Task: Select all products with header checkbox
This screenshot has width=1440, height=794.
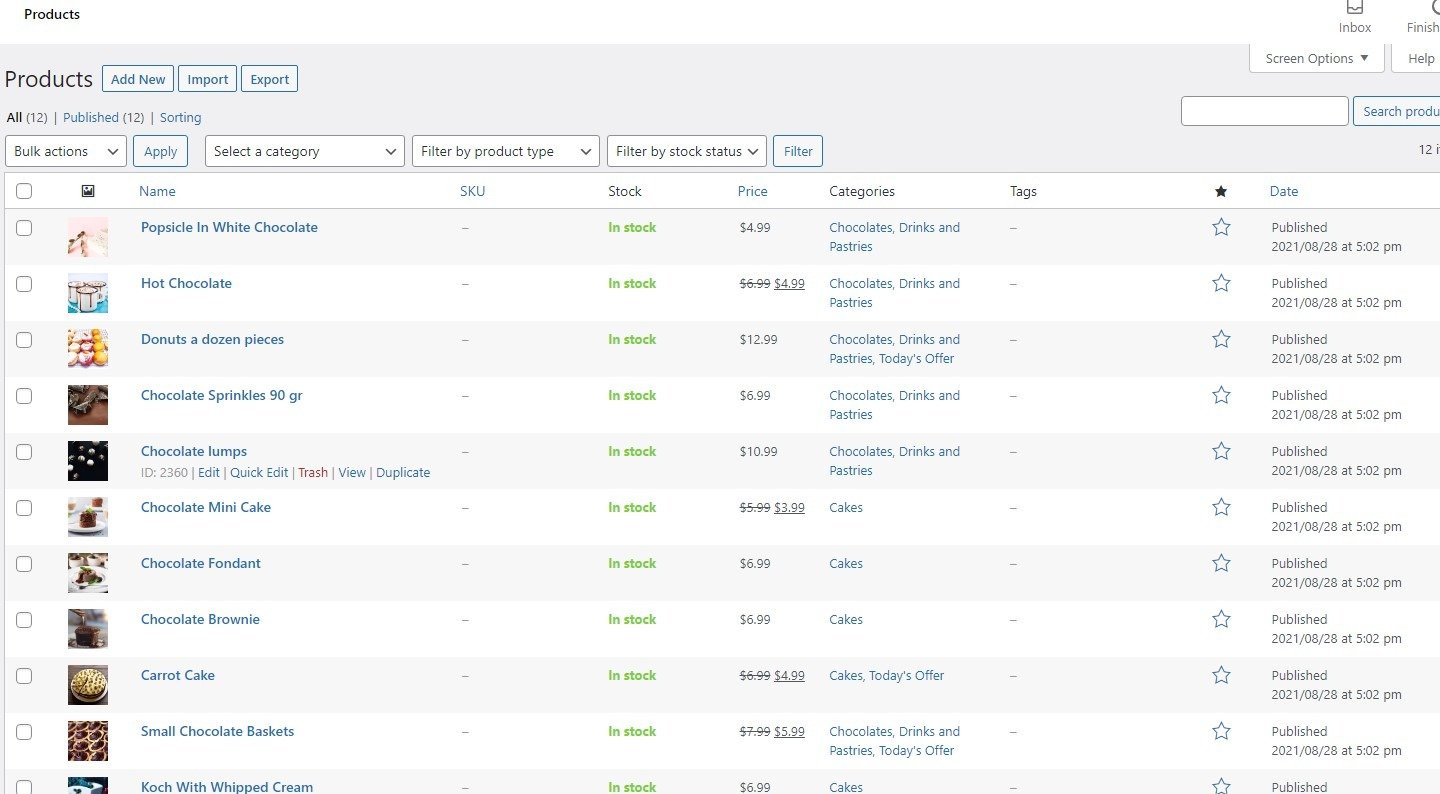Action: (24, 191)
